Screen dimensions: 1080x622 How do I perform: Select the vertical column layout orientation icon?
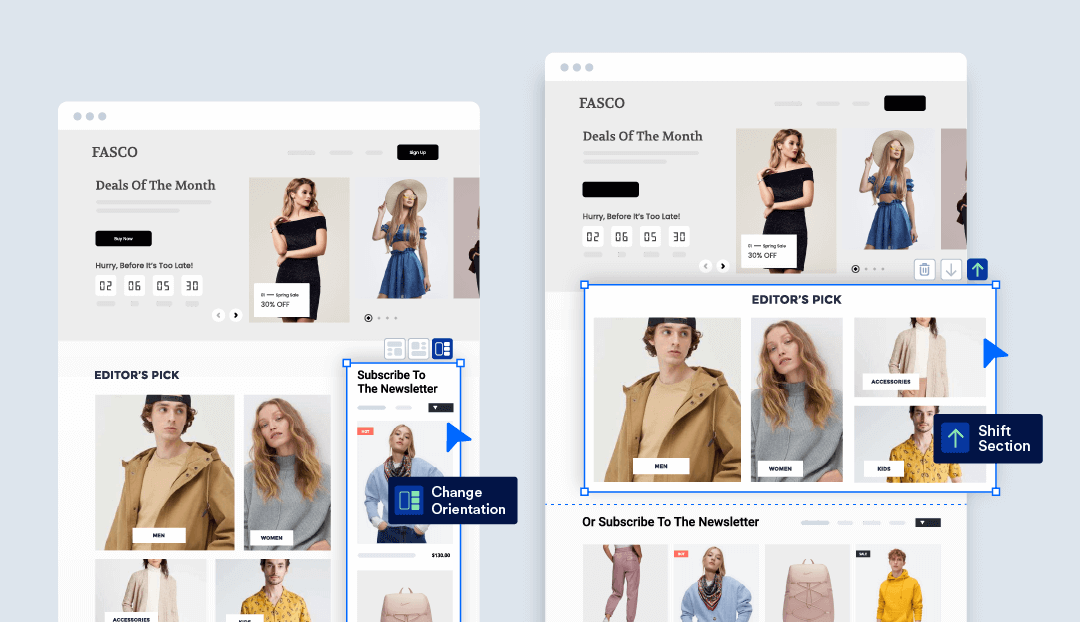pyautogui.click(x=440, y=348)
